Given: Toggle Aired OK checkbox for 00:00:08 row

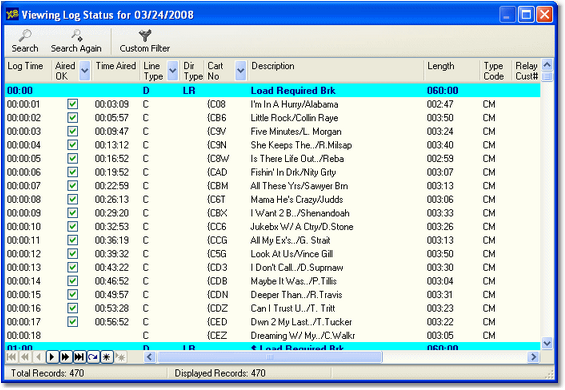Looking at the screenshot, I should click(72, 199).
